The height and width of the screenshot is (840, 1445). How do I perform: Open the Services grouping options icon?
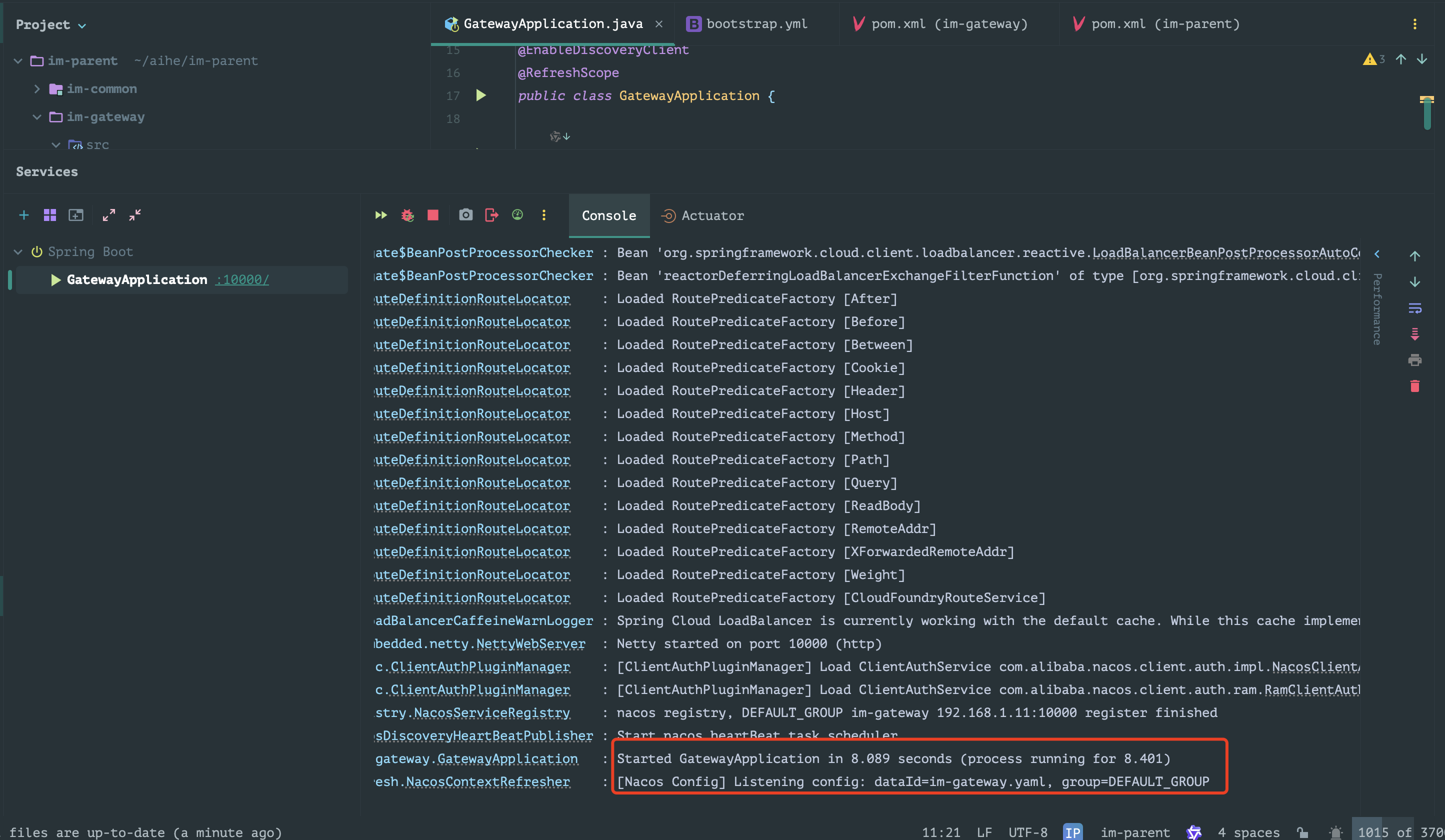point(50,215)
